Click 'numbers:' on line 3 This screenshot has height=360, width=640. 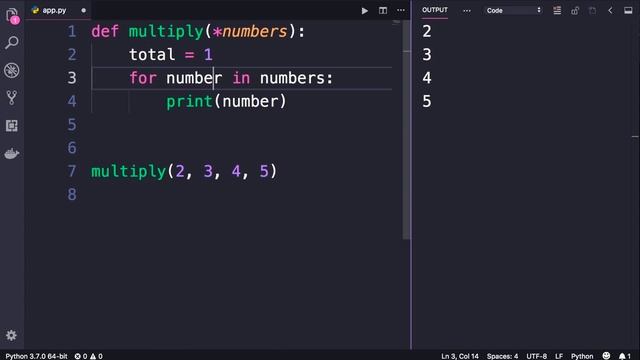point(296,78)
